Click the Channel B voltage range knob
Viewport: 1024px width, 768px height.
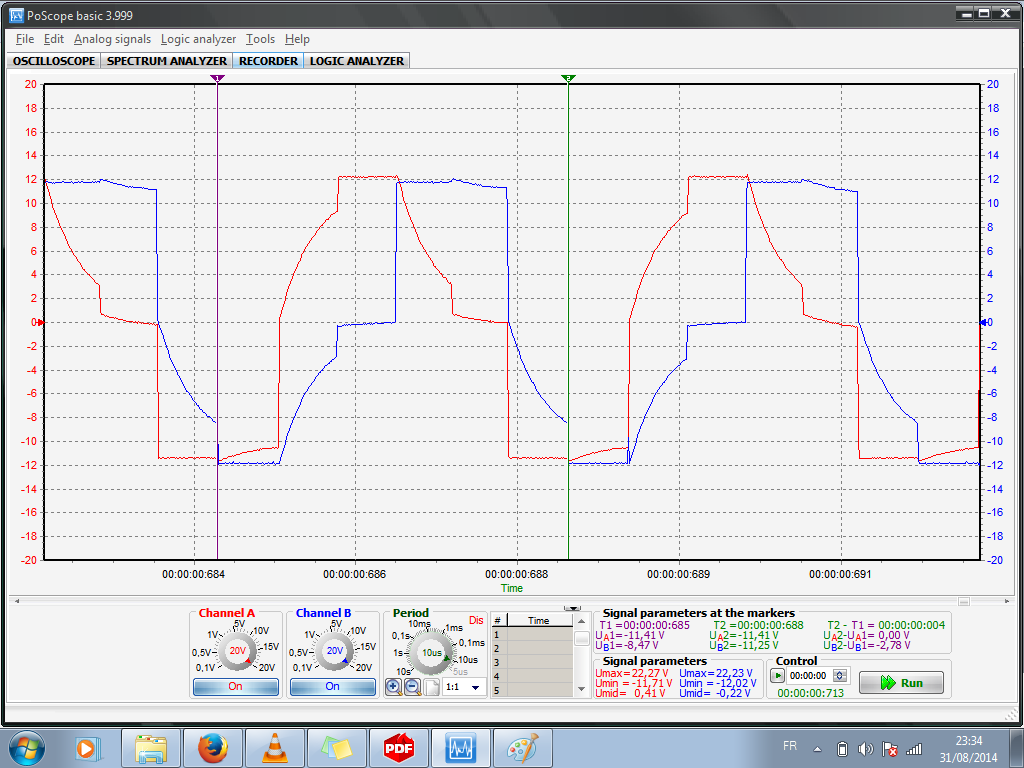(x=334, y=650)
